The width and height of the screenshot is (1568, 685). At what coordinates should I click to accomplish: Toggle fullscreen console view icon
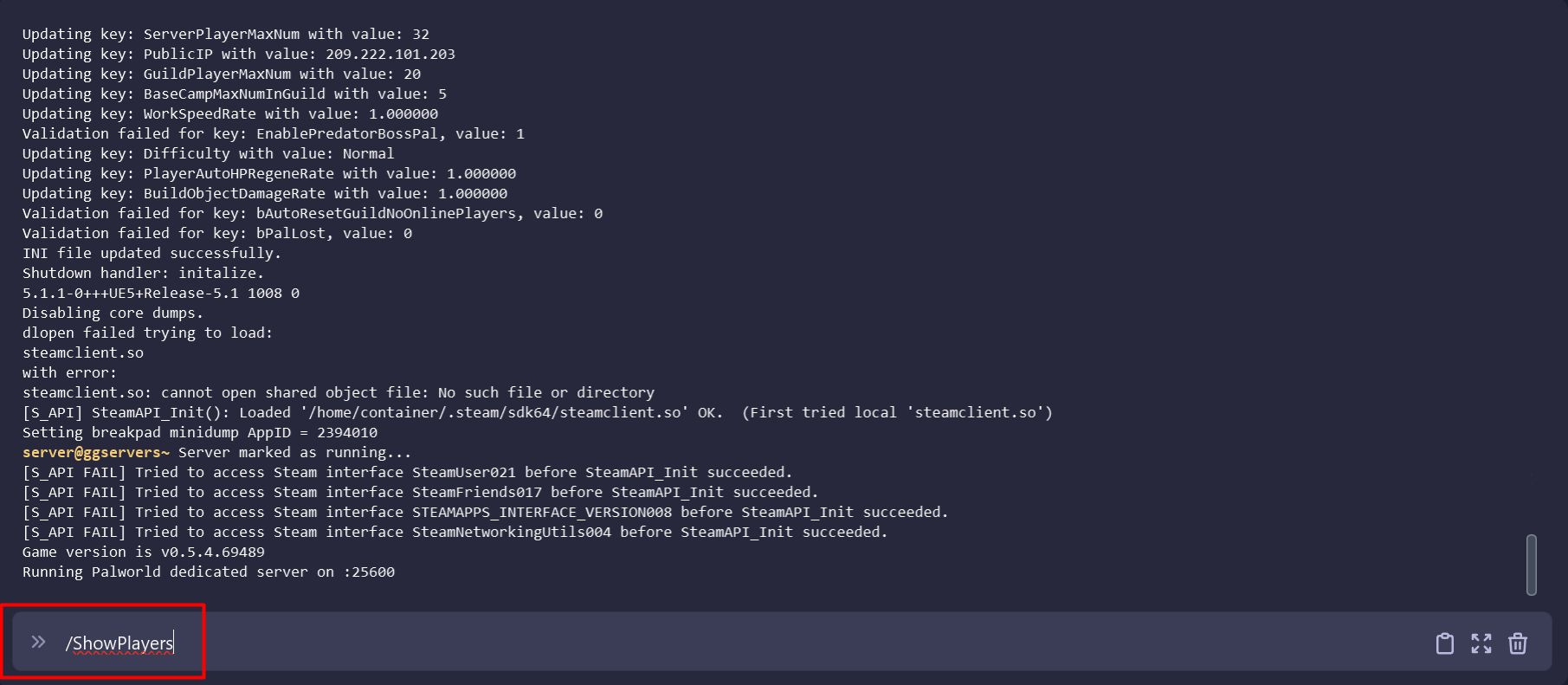(x=1481, y=643)
